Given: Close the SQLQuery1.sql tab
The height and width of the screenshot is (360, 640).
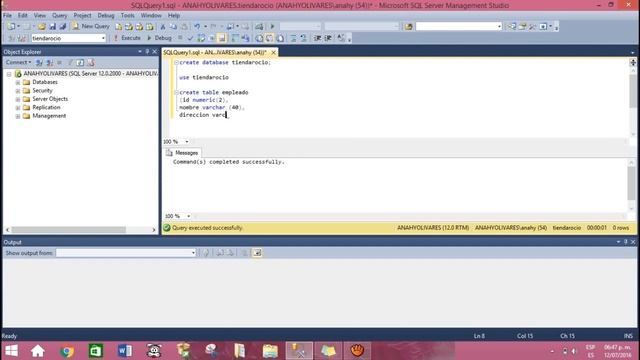Looking at the screenshot, I should [x=273, y=53].
